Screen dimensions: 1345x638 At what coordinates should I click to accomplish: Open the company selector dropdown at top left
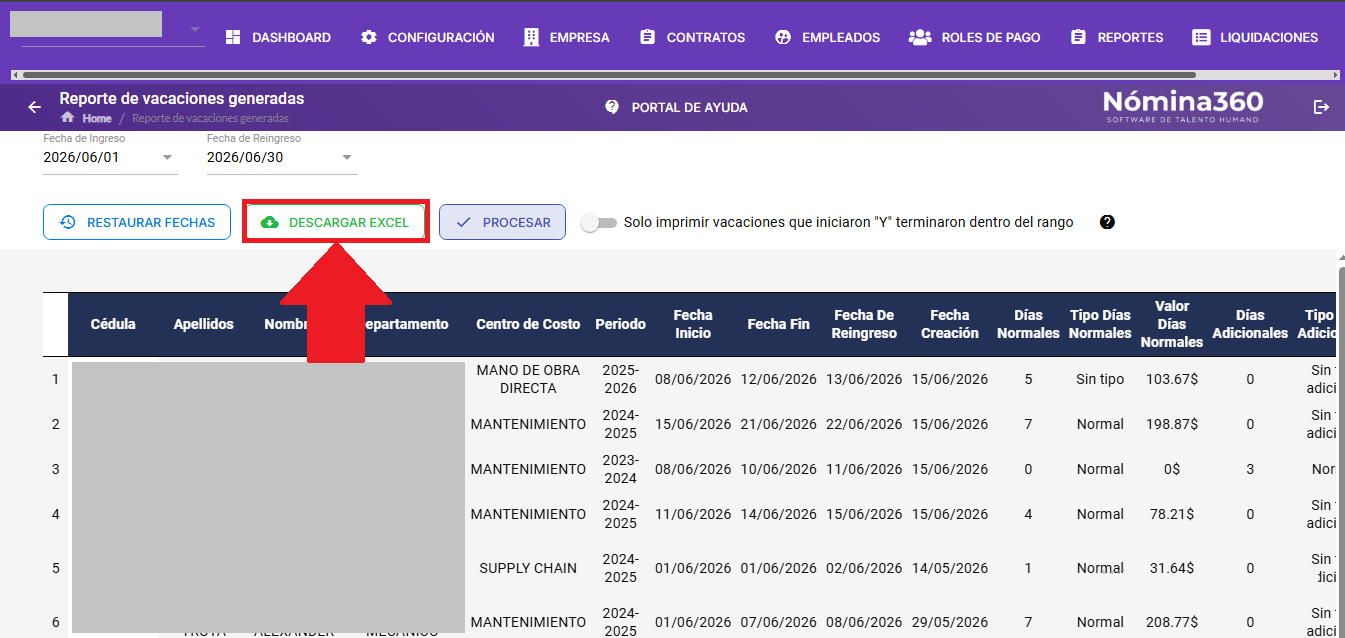tap(195, 29)
